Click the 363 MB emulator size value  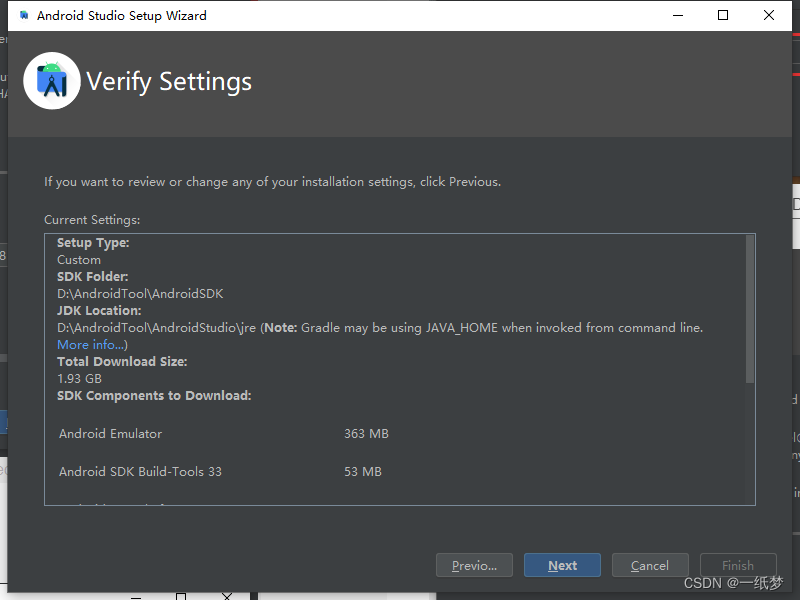(x=366, y=434)
